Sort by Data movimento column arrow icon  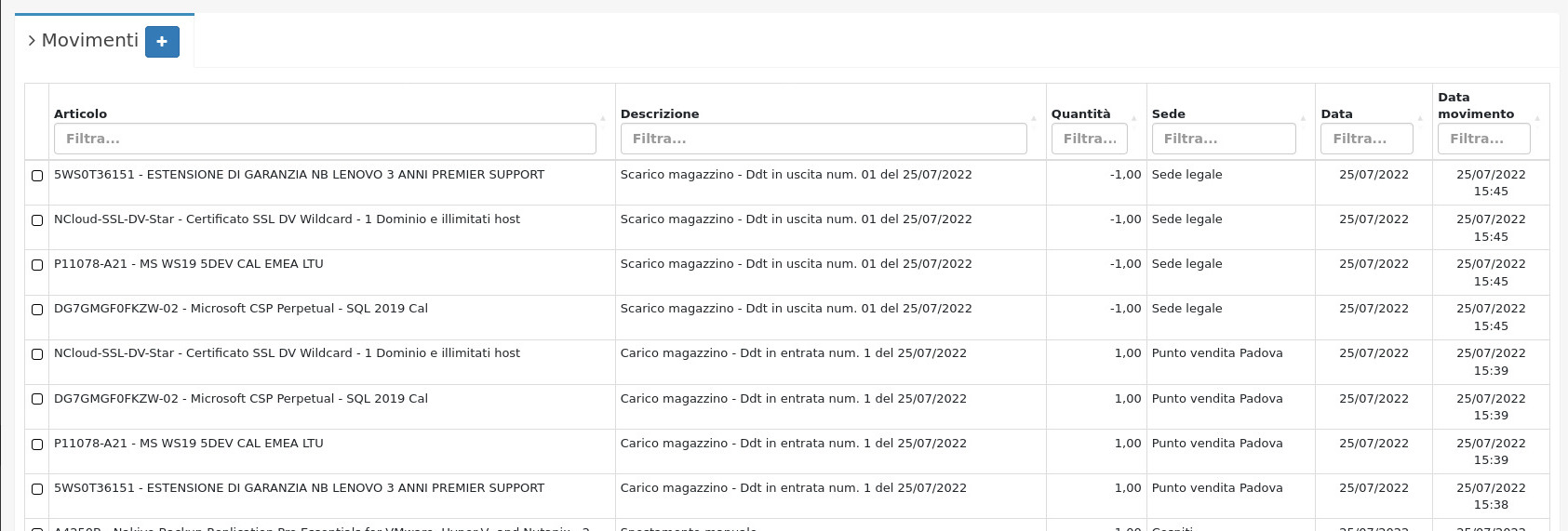click(x=1536, y=118)
